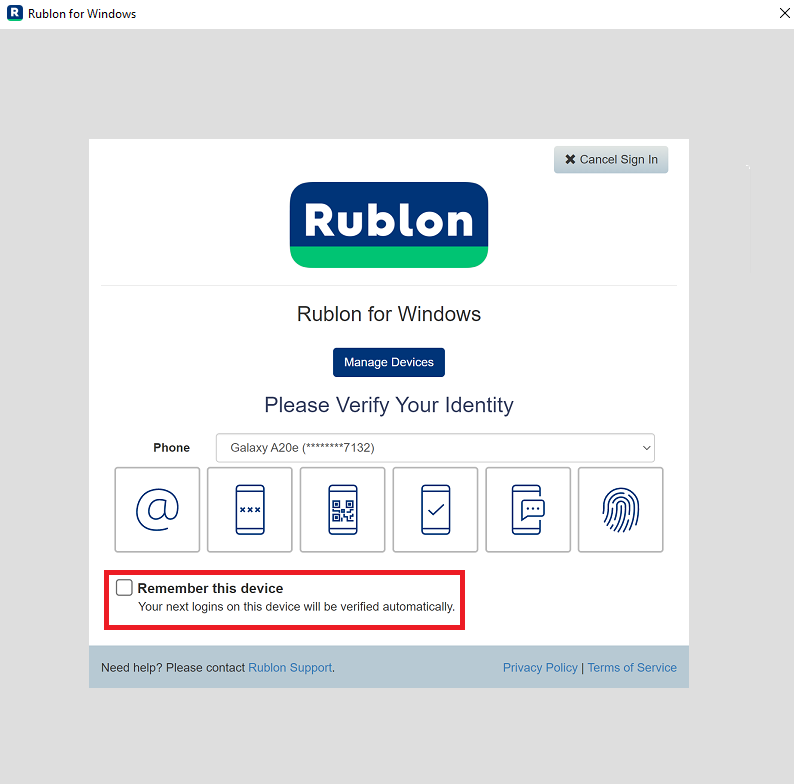794x784 pixels.
Task: Pick the QR code authentication method
Action: pos(342,509)
